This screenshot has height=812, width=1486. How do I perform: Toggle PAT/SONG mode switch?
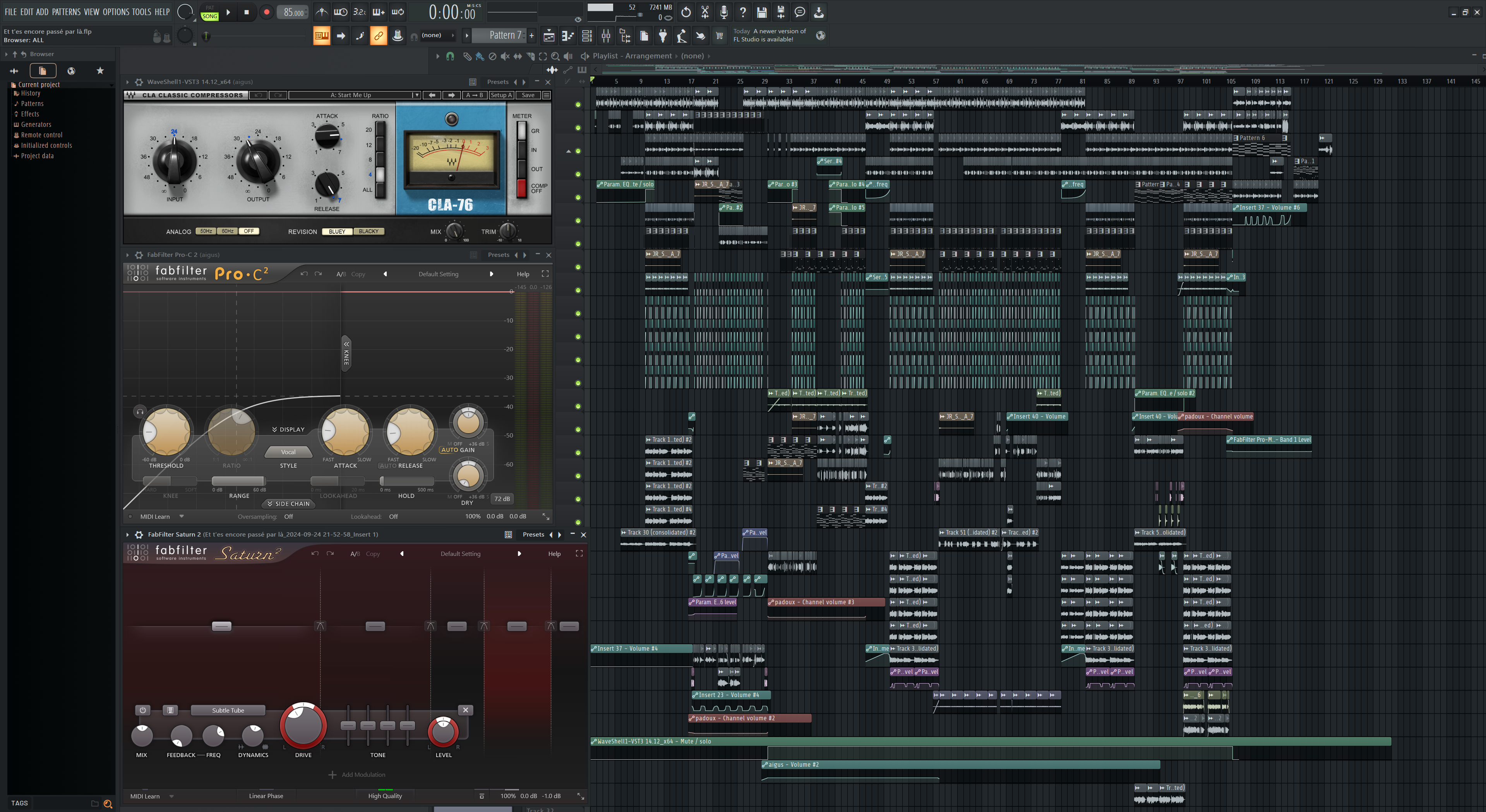point(209,12)
